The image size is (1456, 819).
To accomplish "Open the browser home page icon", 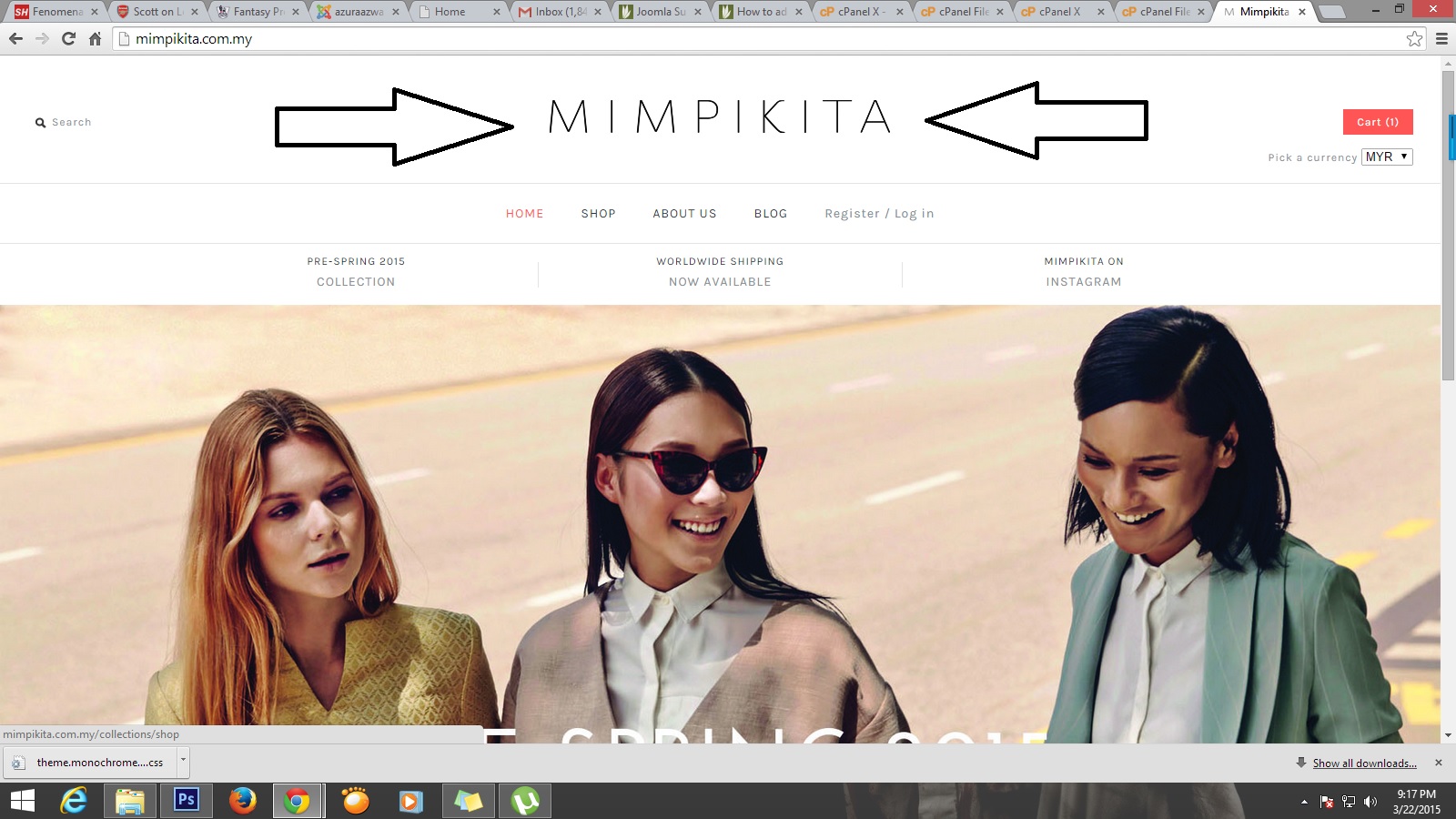I will coord(95,38).
